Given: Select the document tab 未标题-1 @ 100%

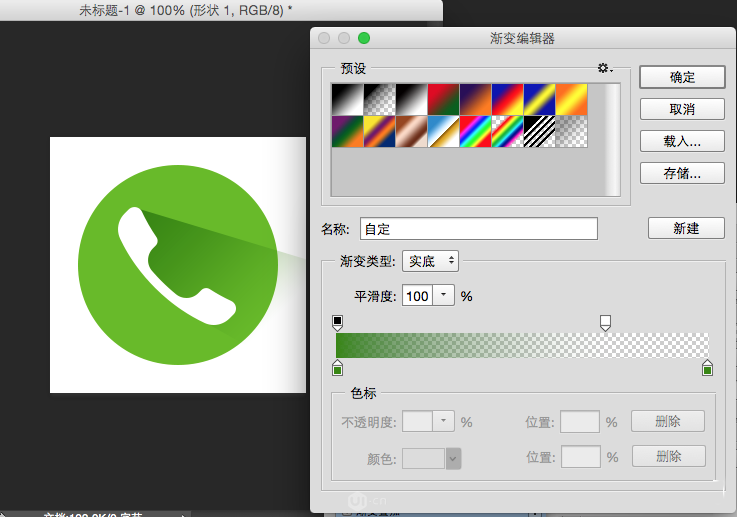Looking at the screenshot, I should tap(186, 10).
